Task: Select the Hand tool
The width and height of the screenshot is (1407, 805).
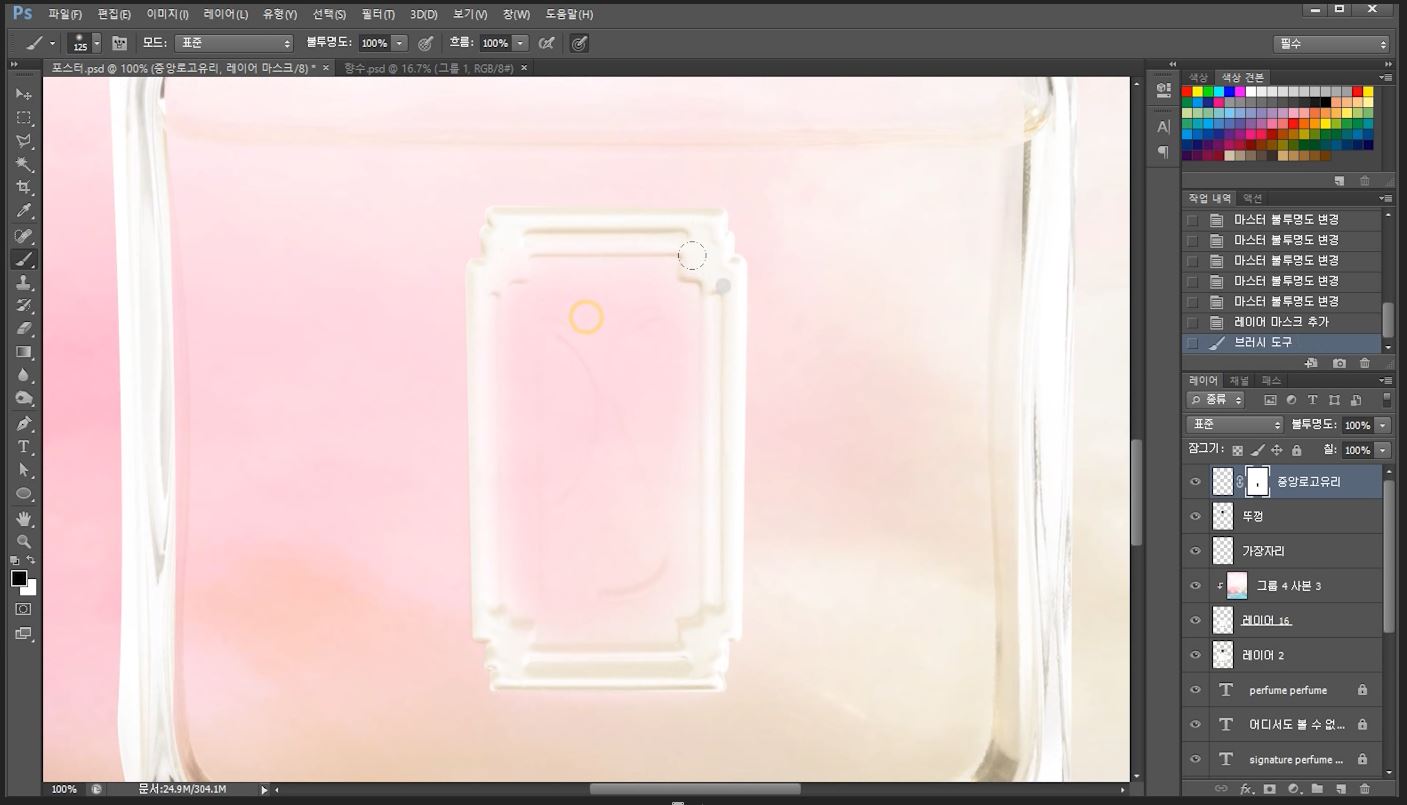Action: 24,519
